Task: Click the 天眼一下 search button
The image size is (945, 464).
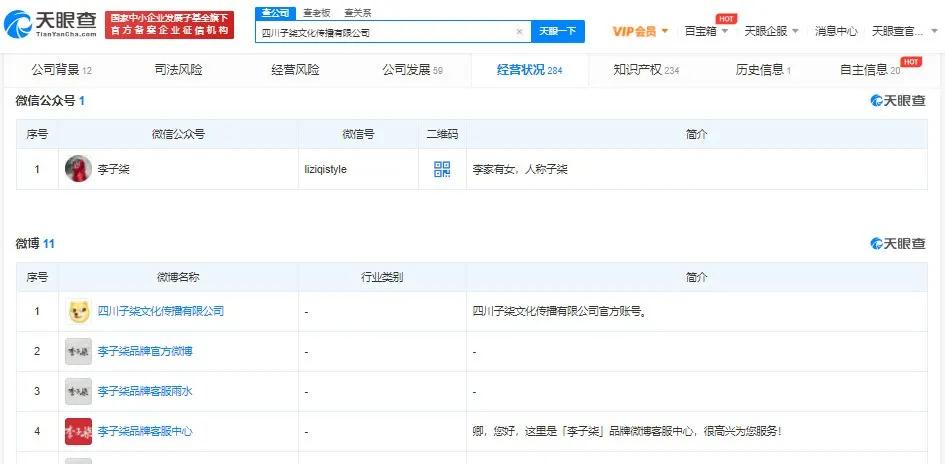Action: tap(557, 31)
